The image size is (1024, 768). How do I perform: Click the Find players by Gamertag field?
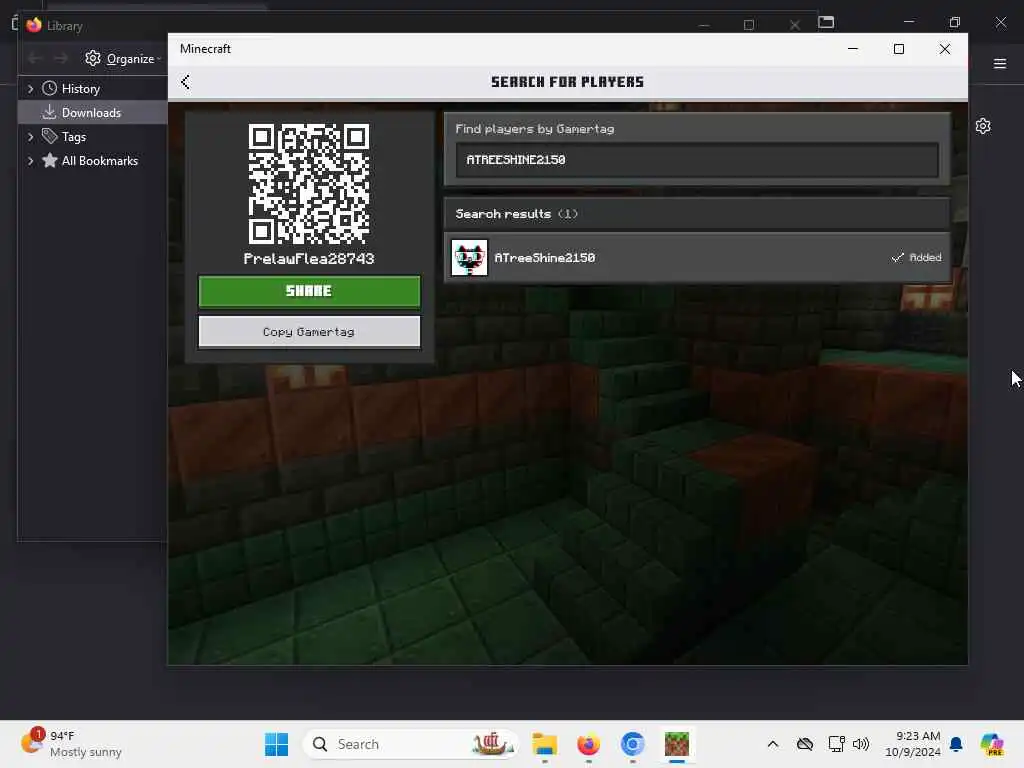tap(697, 160)
